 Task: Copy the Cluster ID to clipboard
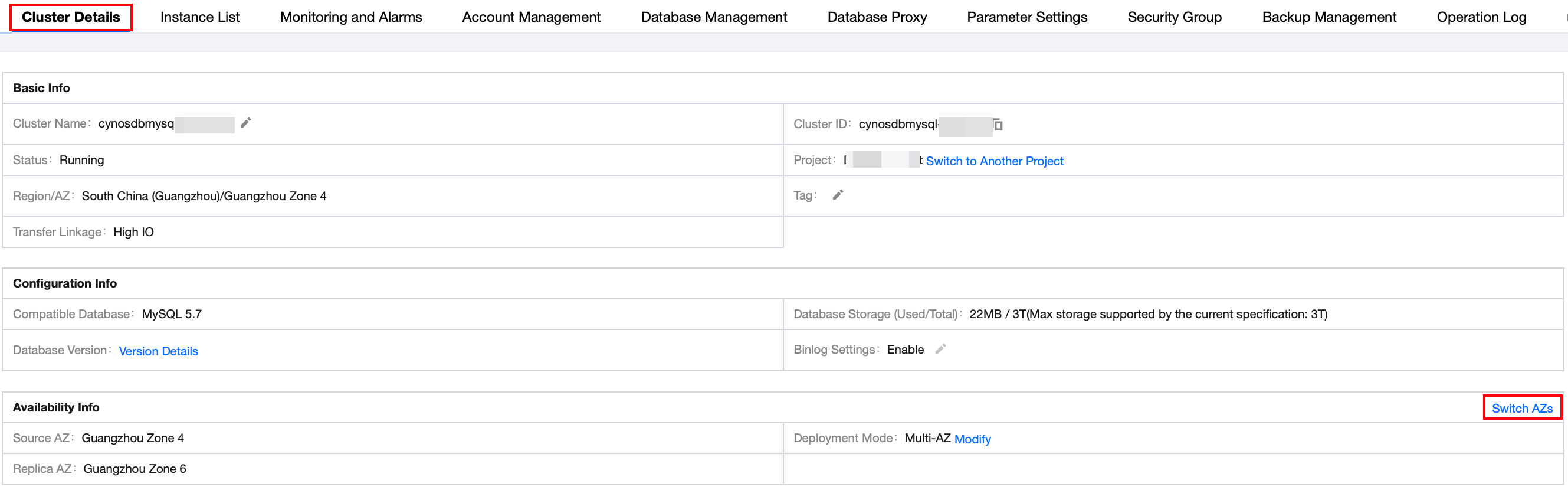click(x=998, y=125)
